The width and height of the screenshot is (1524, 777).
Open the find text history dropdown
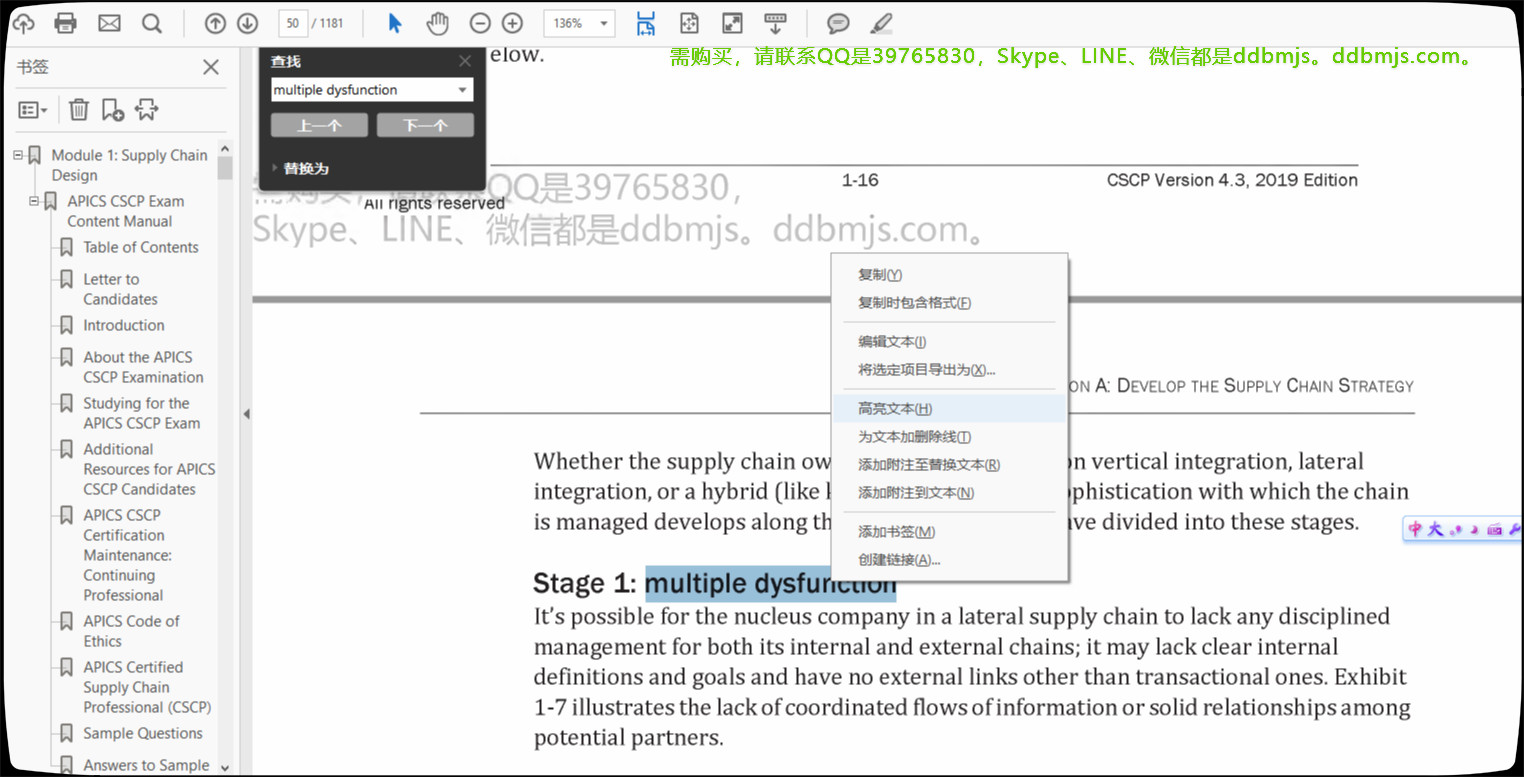click(x=462, y=90)
